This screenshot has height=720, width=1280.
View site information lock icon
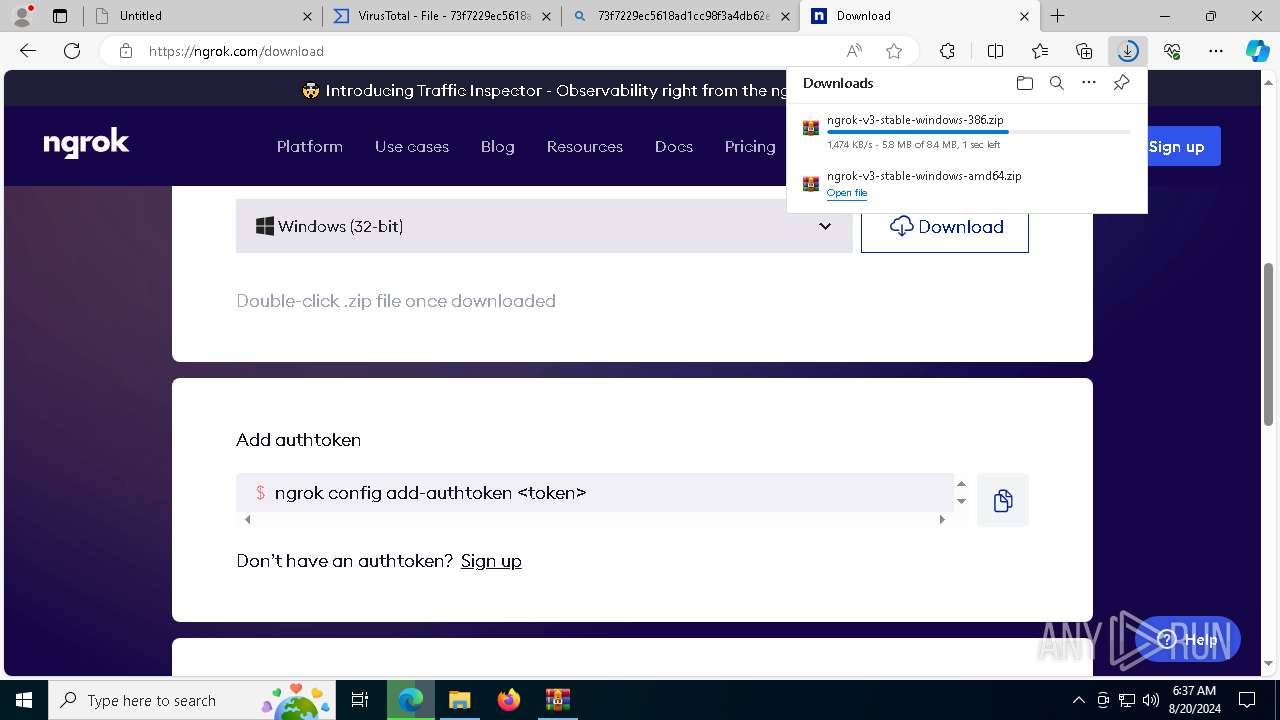(125, 51)
